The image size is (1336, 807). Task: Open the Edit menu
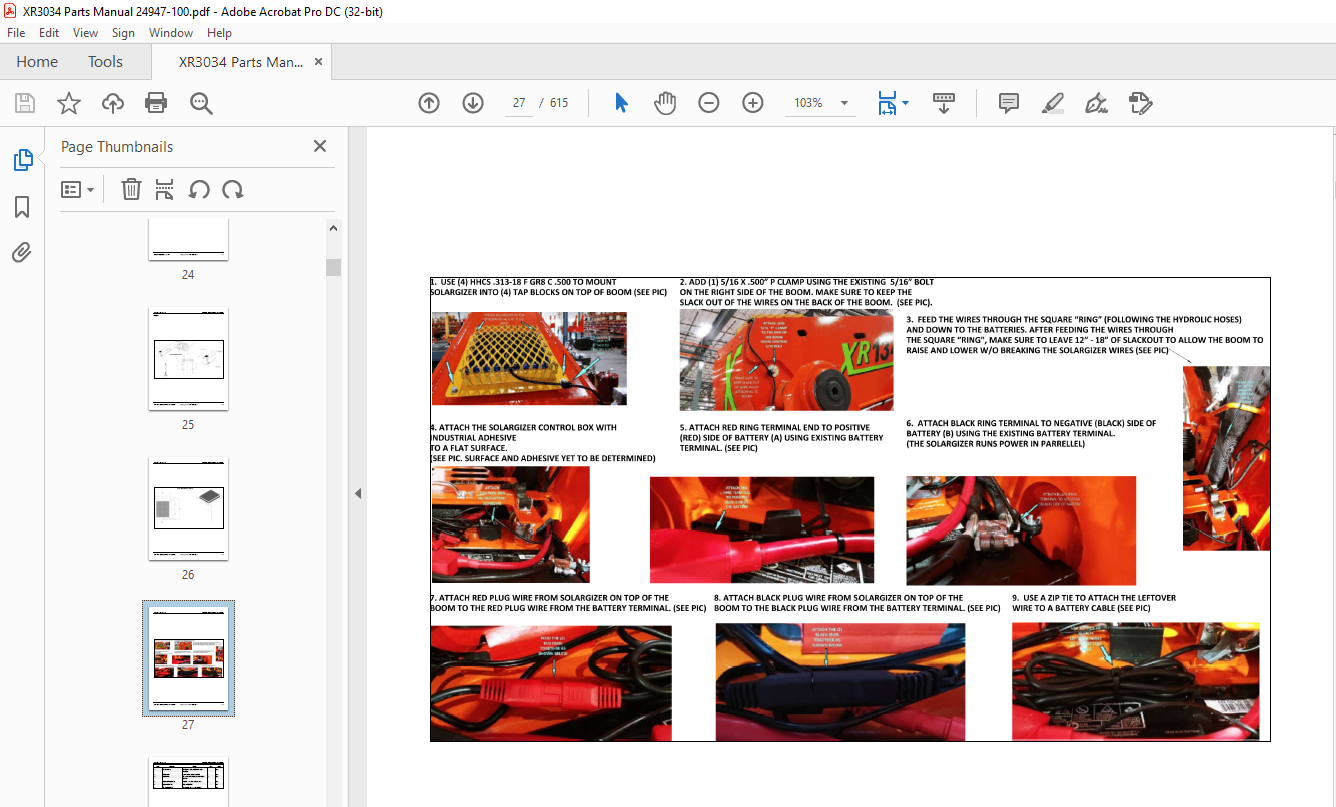click(49, 33)
